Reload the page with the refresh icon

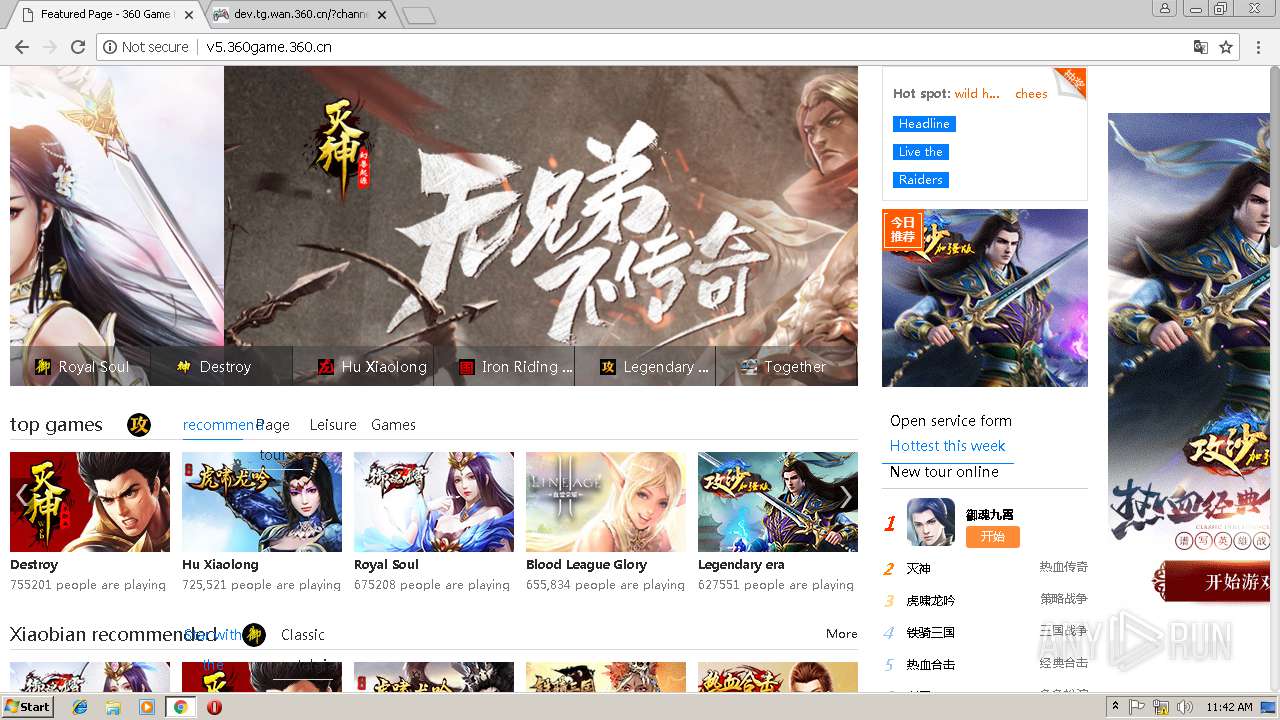(x=77, y=47)
